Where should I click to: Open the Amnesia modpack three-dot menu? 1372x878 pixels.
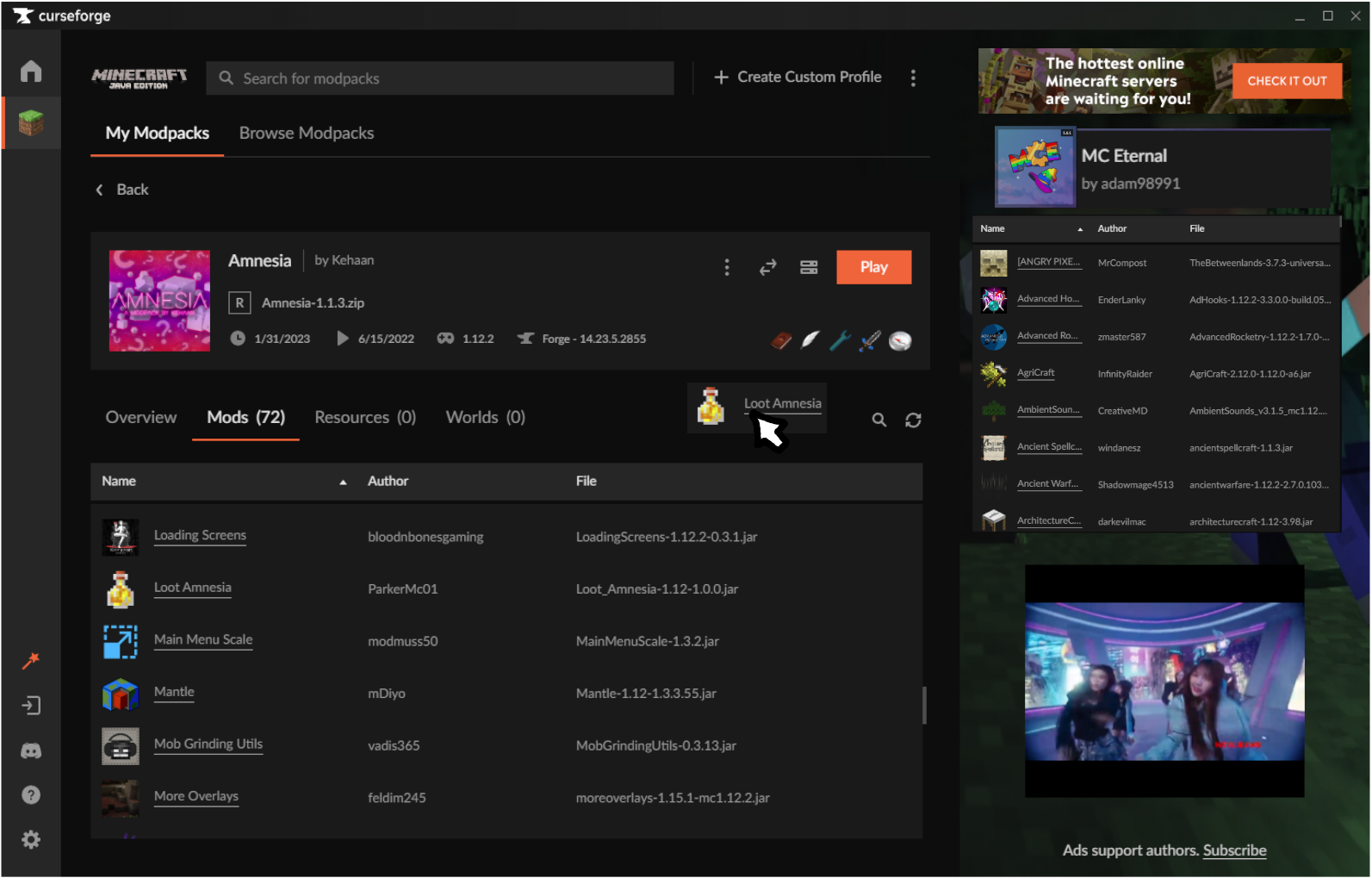(x=727, y=267)
